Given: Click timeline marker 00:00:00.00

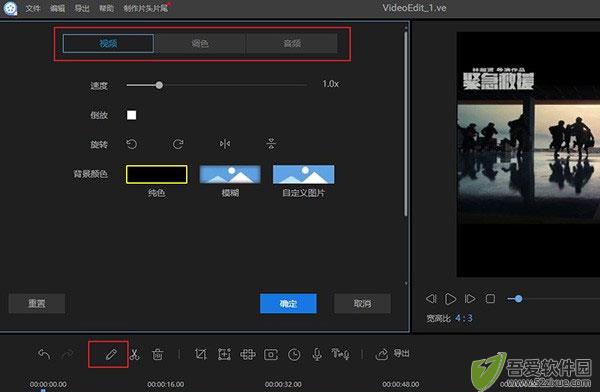Looking at the screenshot, I should point(48,384).
